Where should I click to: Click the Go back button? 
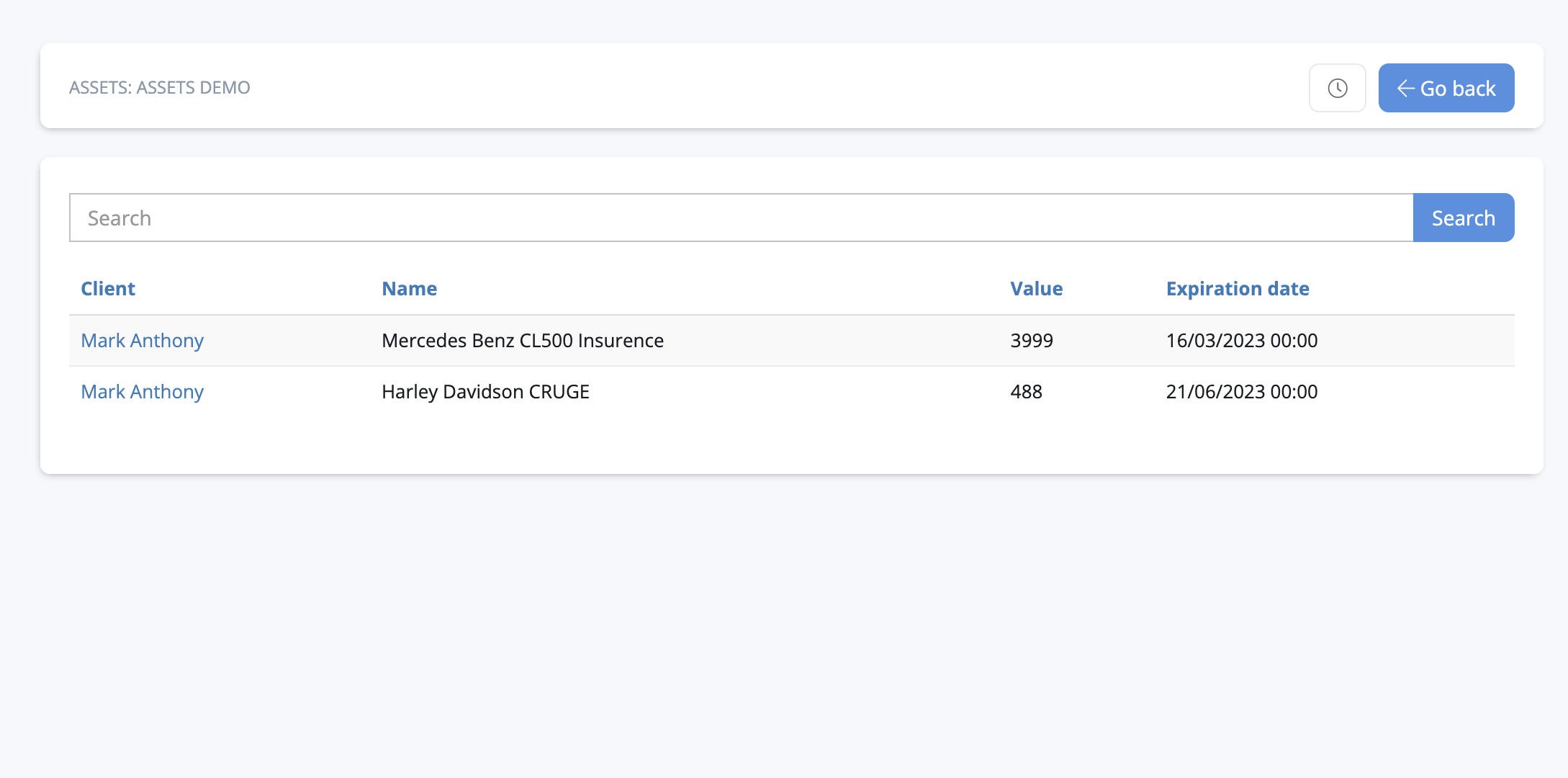click(1446, 88)
